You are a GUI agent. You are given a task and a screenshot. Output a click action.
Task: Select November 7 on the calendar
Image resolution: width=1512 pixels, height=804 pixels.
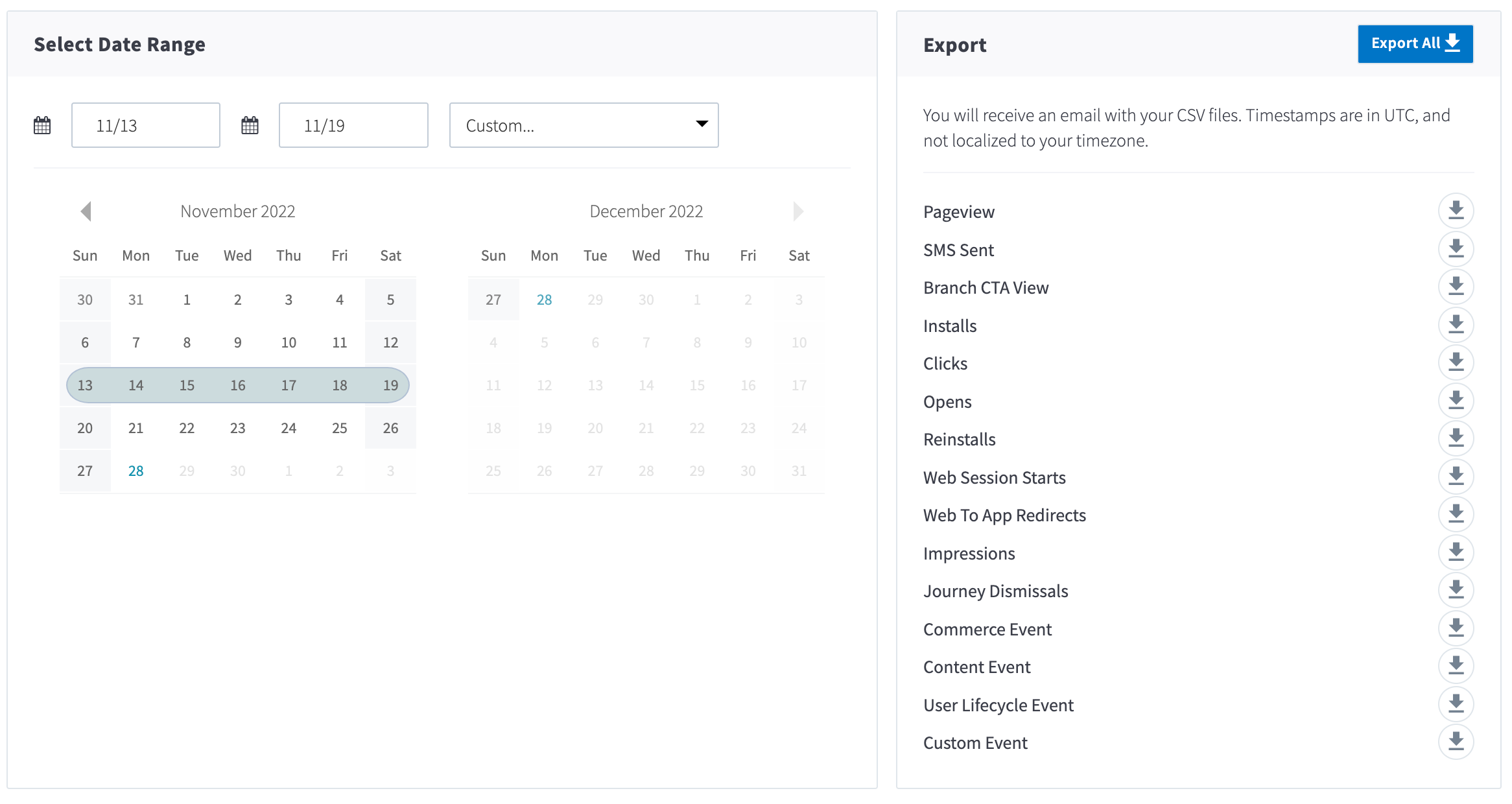click(x=136, y=342)
